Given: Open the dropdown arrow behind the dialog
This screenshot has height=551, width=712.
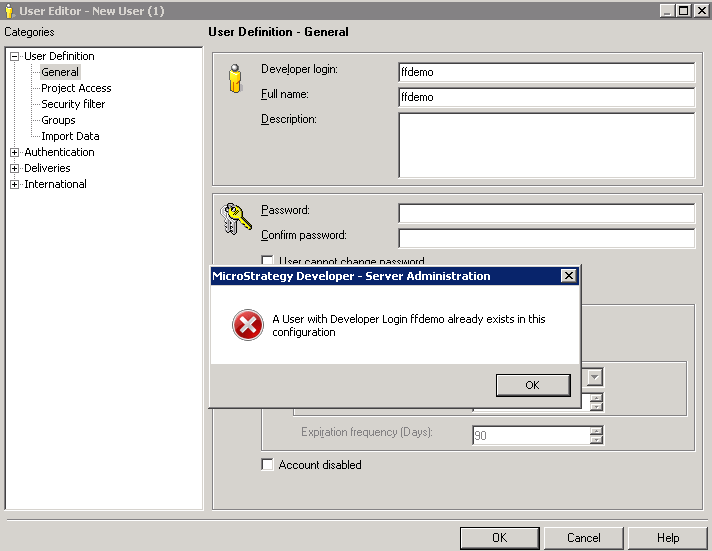Looking at the screenshot, I should [x=595, y=377].
